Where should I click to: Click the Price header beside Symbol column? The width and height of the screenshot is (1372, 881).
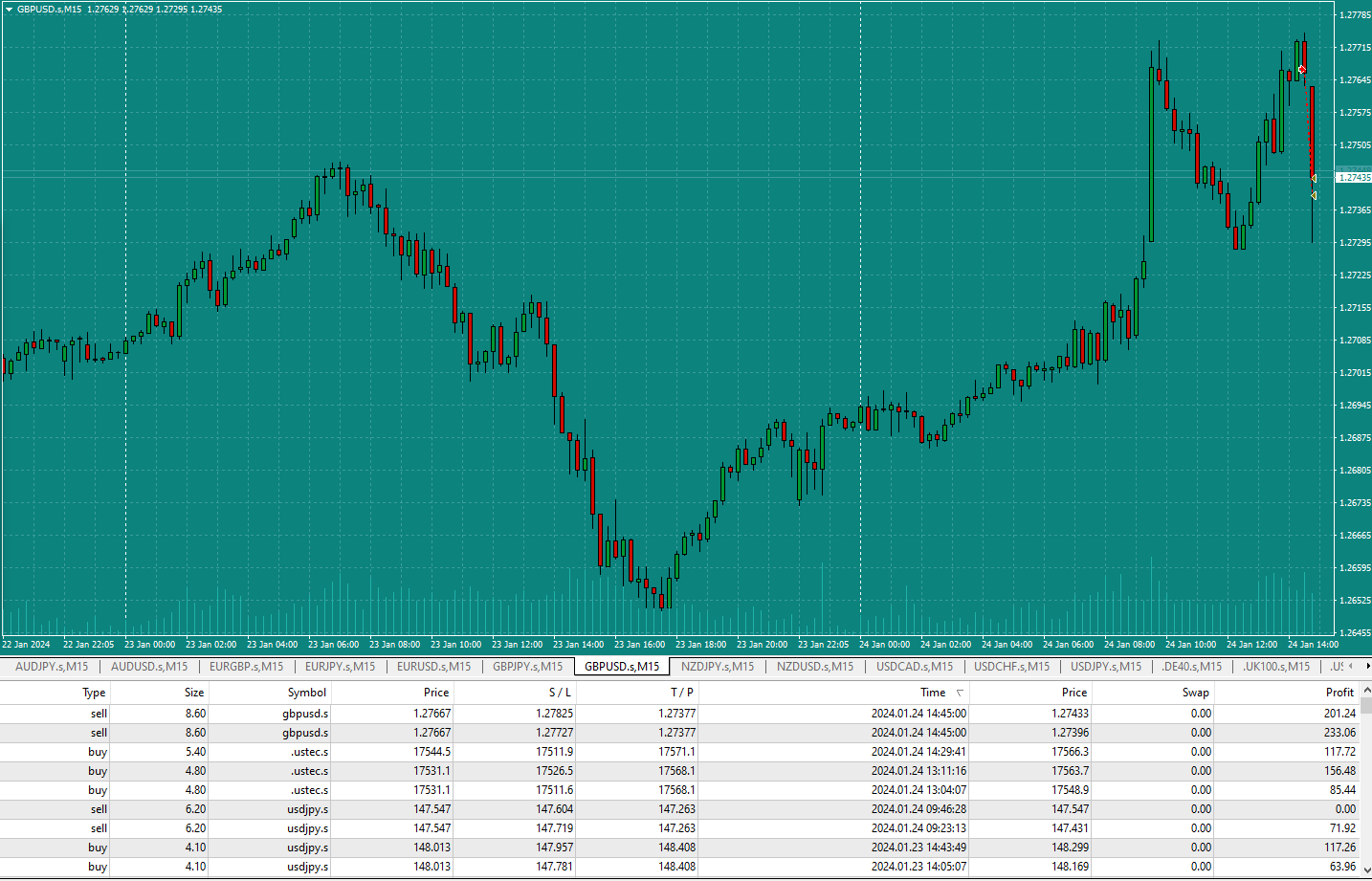click(391, 693)
